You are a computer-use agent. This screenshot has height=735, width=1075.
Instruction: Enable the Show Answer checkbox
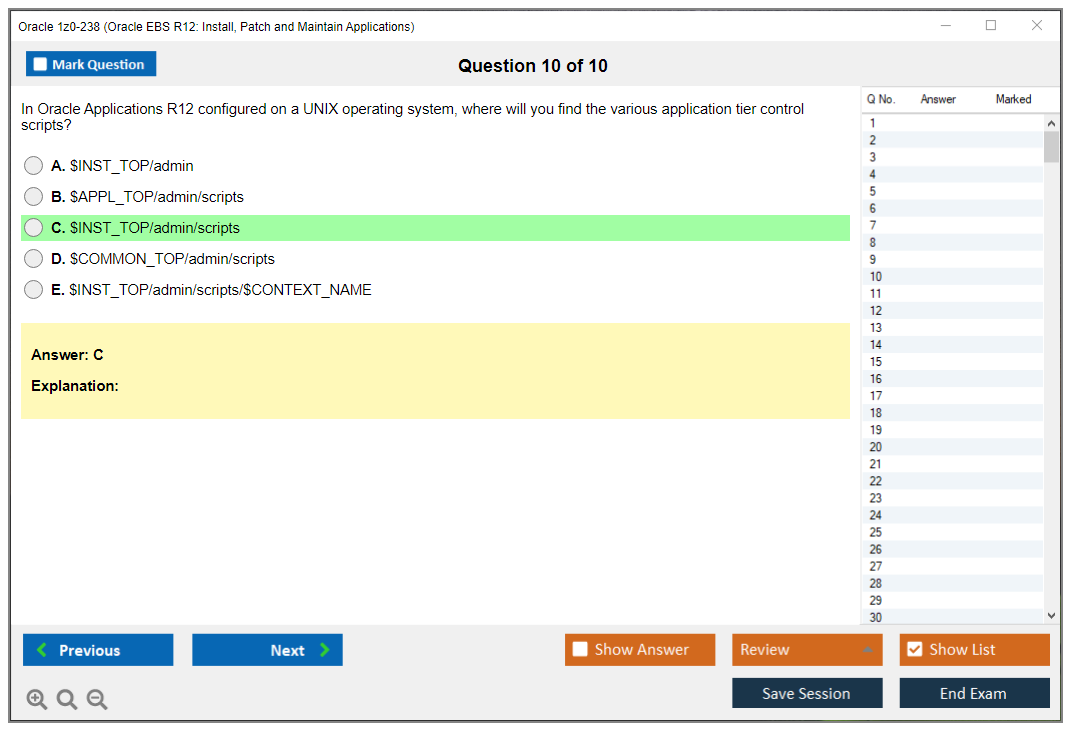pyautogui.click(x=580, y=650)
